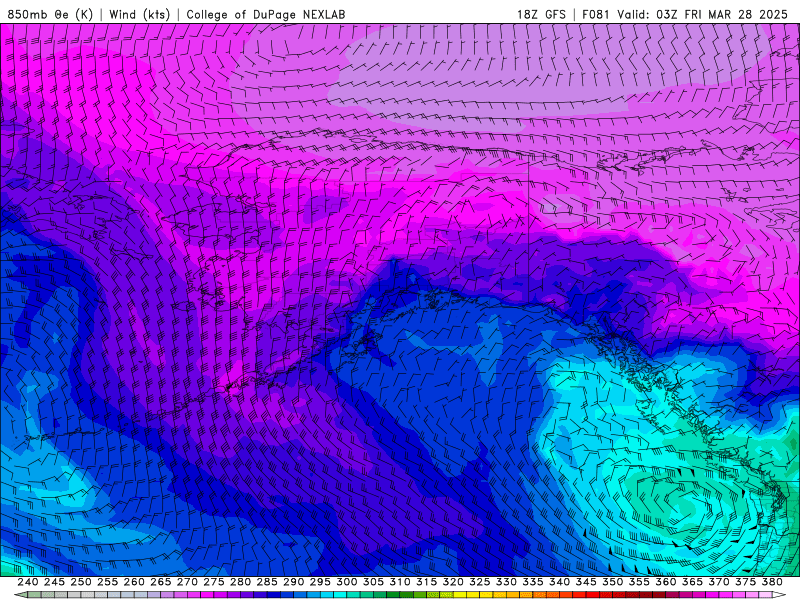Click the 300 value on the color scale

click(x=347, y=582)
